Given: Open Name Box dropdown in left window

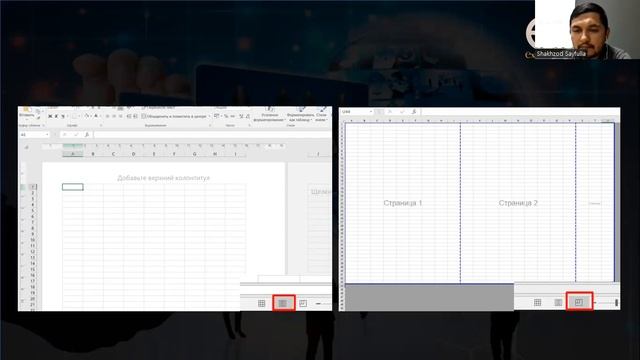Looking at the screenshot, I should [x=47, y=135].
